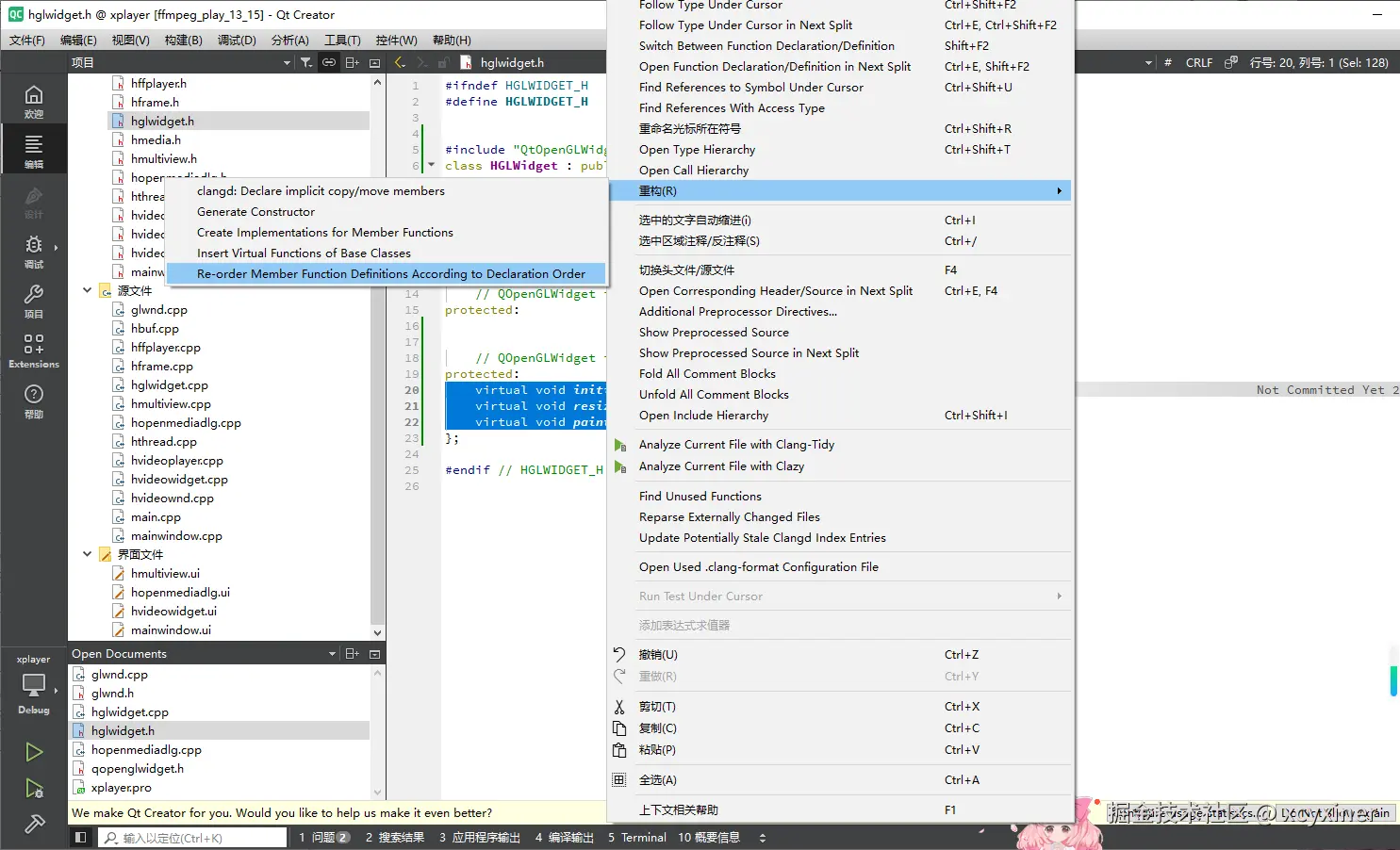The width and height of the screenshot is (1400, 850).
Task: Open the Projects (项目) mode in sidebar
Action: click(34, 300)
